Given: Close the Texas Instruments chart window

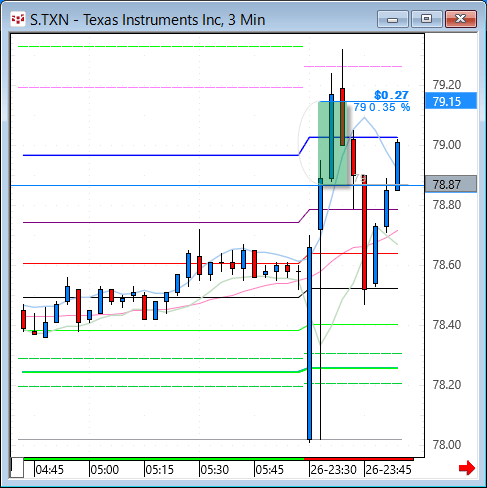Looking at the screenshot, I should point(461,19).
